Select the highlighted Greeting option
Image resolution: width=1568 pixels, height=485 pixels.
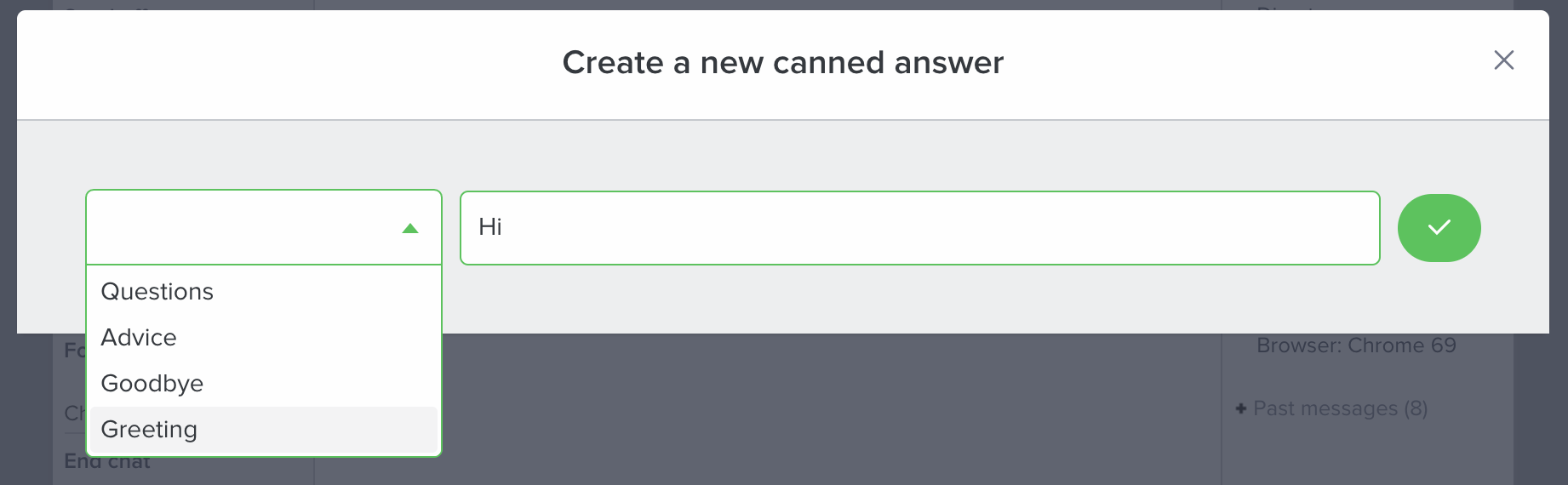tap(150, 430)
